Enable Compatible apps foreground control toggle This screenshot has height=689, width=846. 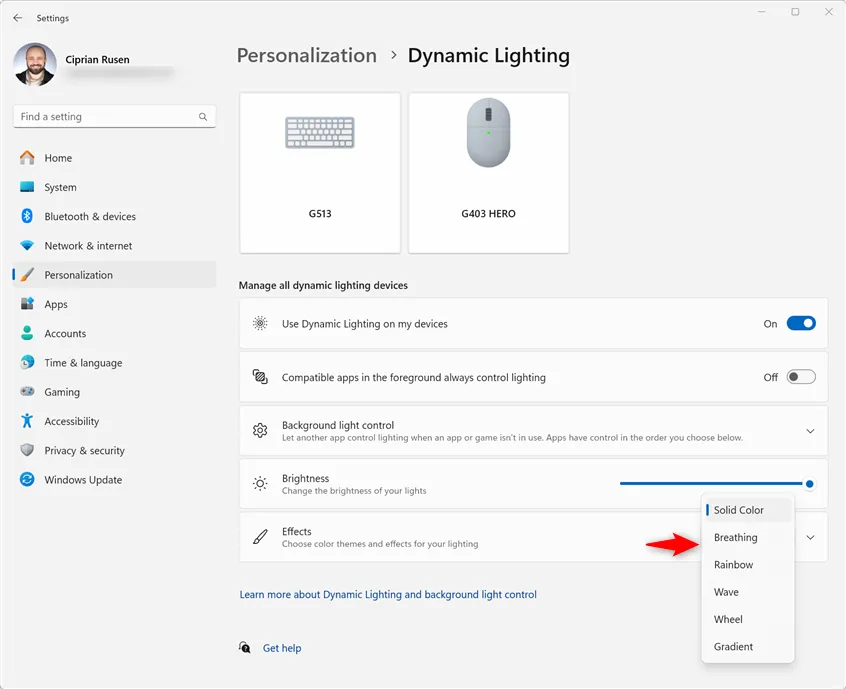tap(800, 377)
